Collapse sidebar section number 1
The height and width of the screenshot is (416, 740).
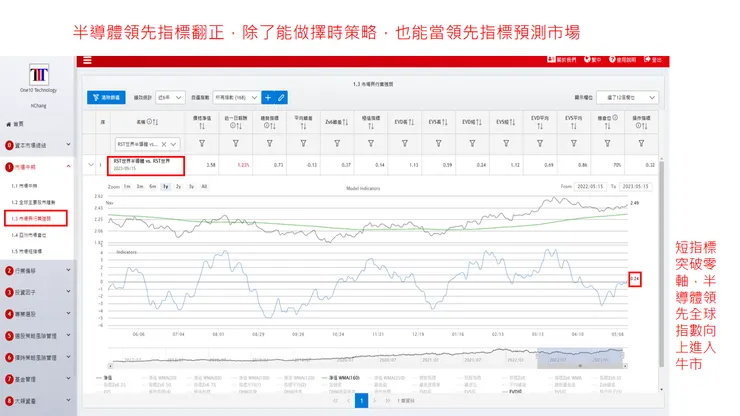coord(38,167)
